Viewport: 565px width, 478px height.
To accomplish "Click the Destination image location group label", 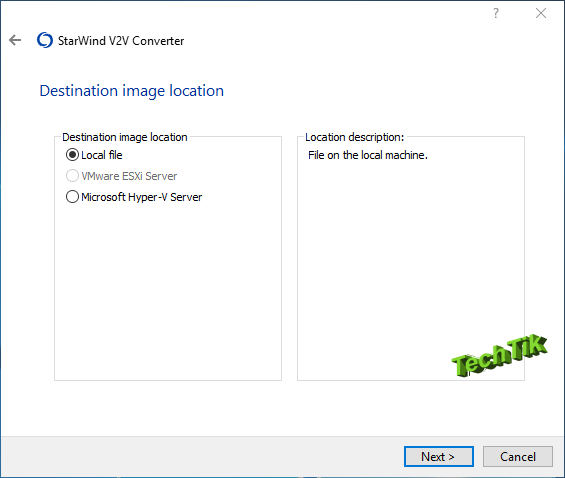I will pos(125,137).
